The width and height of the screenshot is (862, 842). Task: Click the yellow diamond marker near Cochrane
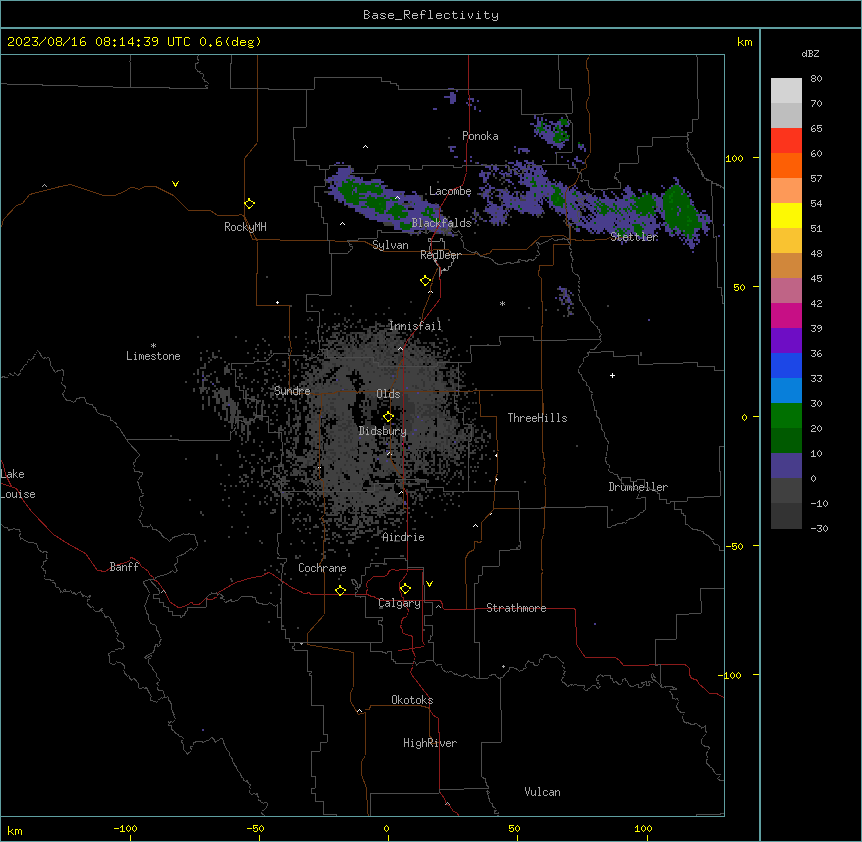pos(340,590)
